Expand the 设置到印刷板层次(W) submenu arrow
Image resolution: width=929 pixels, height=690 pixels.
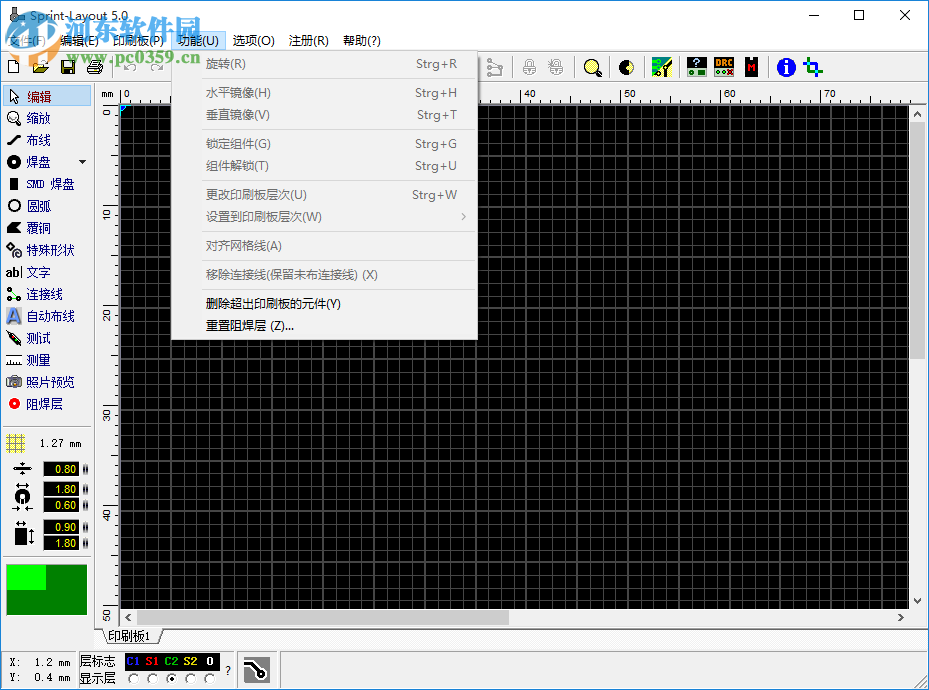[463, 217]
